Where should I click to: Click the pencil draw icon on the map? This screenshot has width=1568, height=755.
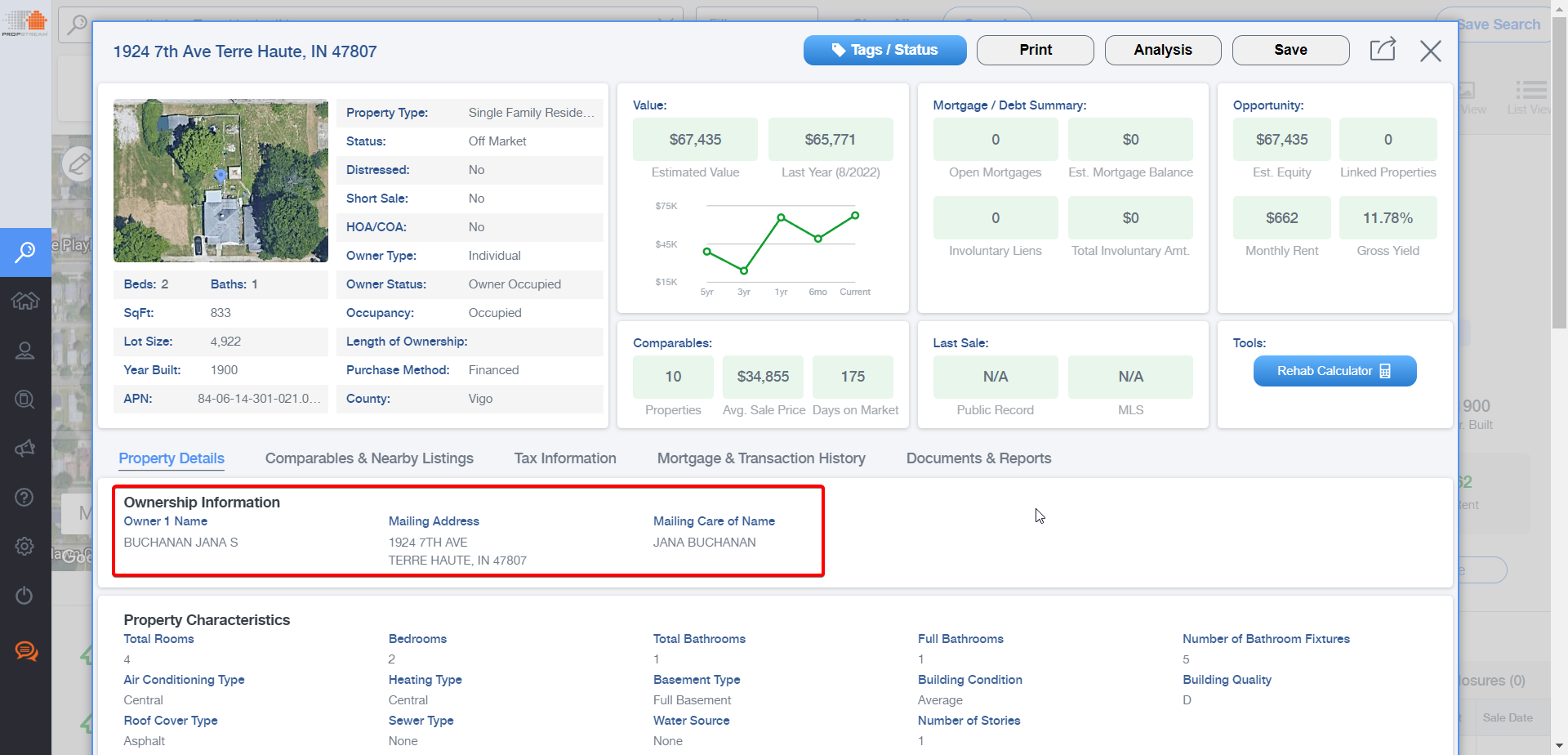pos(79,163)
